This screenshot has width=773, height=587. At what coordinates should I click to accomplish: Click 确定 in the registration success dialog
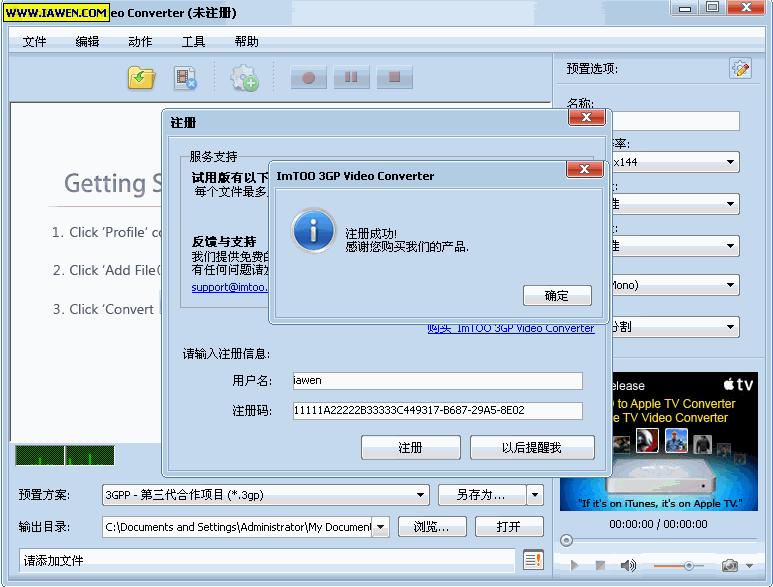(557, 296)
